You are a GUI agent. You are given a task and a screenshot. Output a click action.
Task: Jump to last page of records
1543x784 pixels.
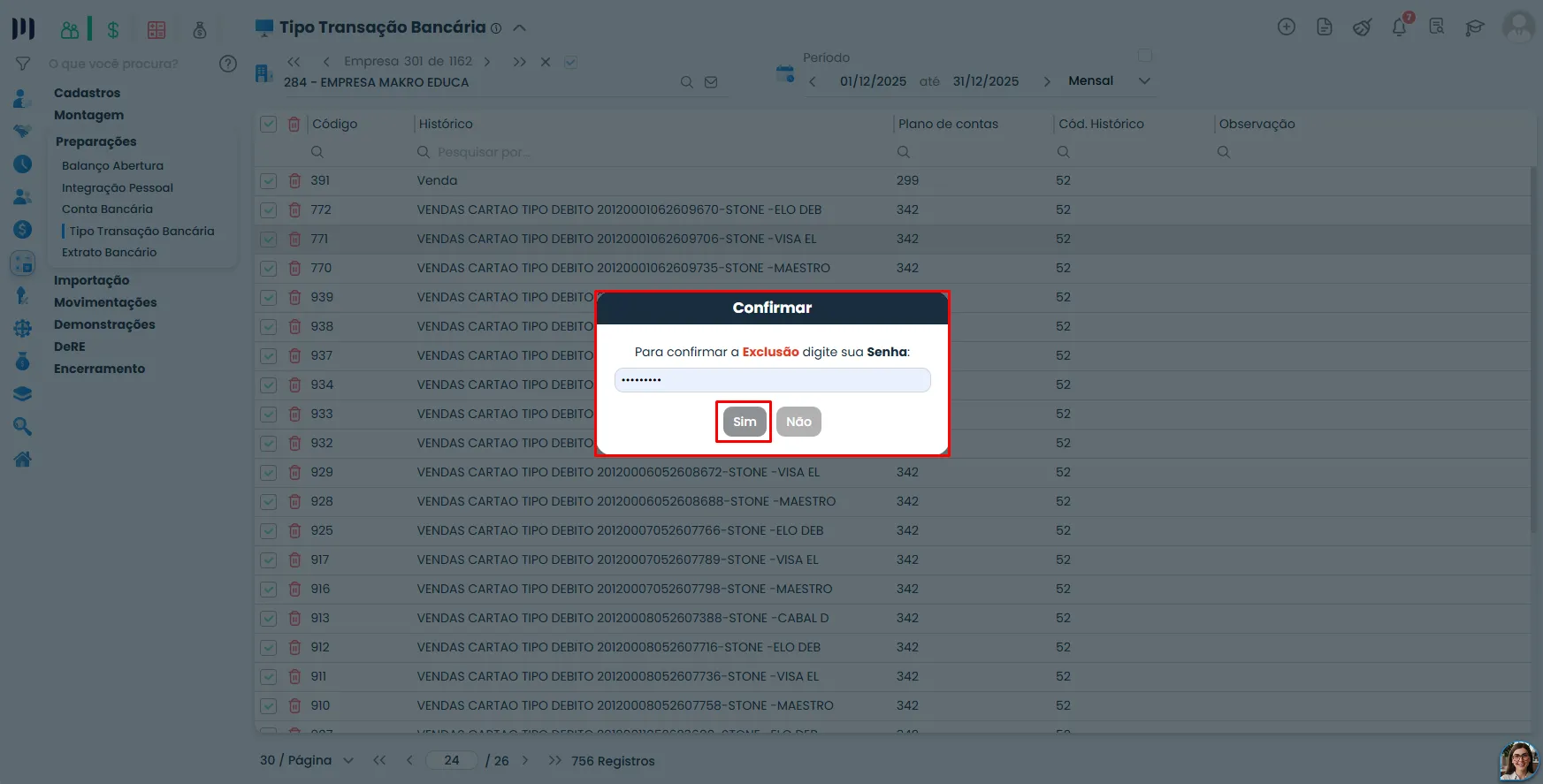(x=554, y=760)
